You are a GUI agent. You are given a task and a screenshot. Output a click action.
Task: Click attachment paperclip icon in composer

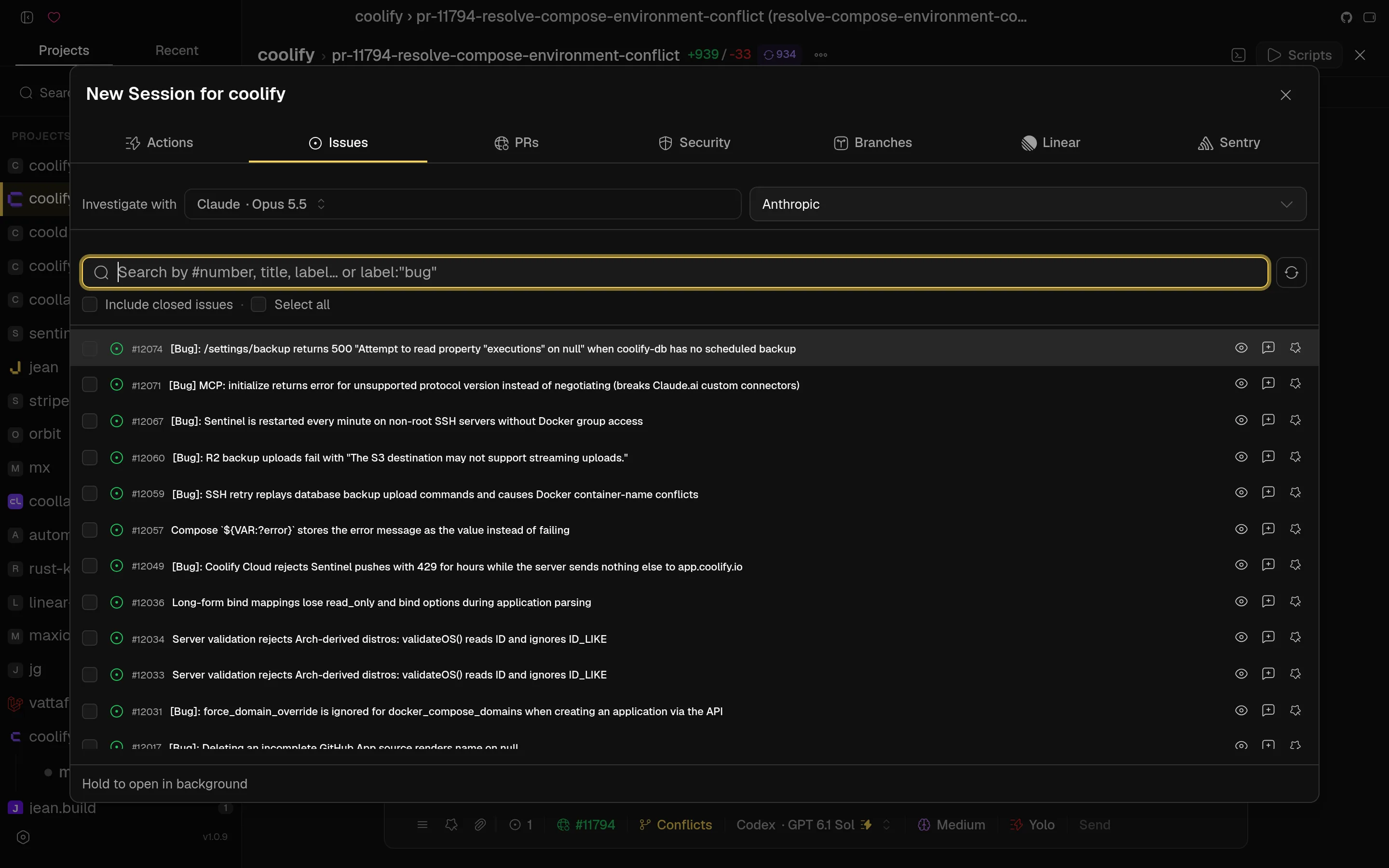pyautogui.click(x=480, y=825)
